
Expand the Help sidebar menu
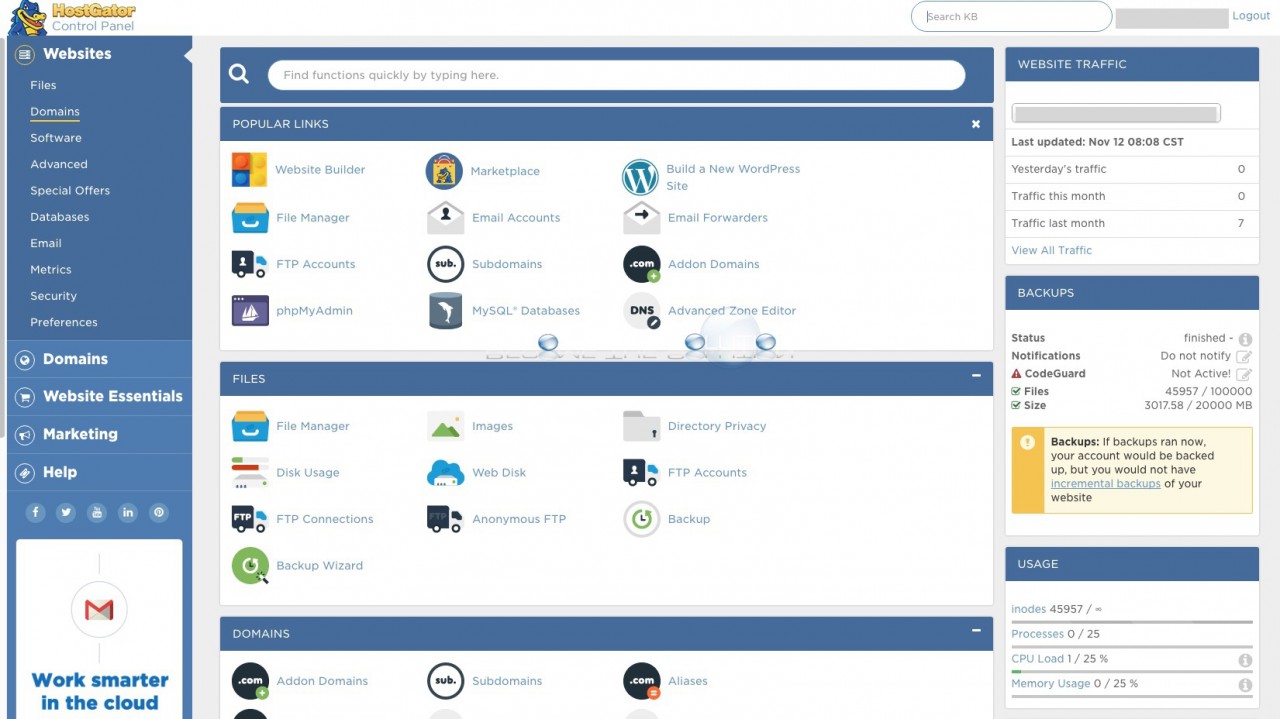pyautogui.click(x=99, y=472)
